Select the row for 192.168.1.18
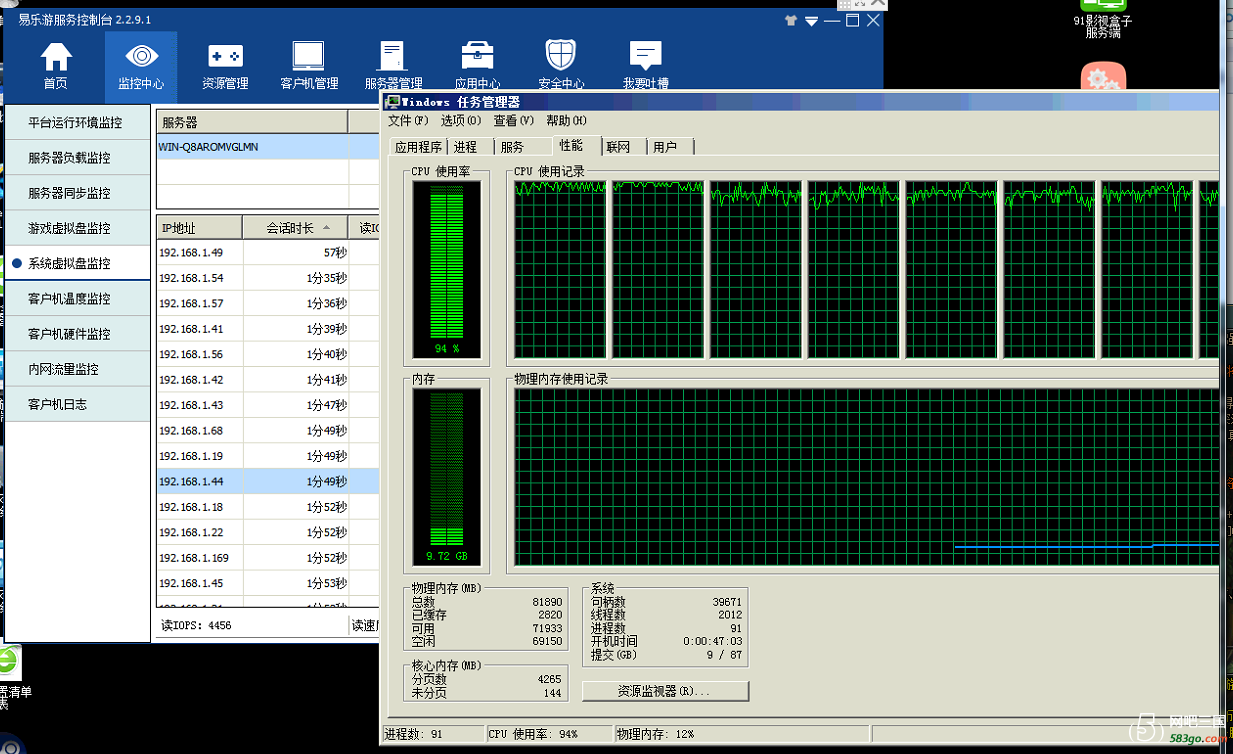Image resolution: width=1233 pixels, height=754 pixels. [268, 507]
